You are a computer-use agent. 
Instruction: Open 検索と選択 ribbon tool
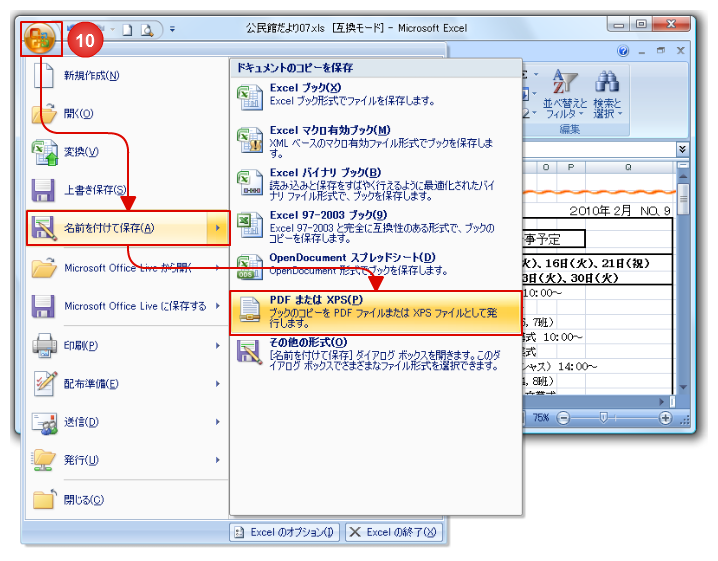tap(607, 95)
